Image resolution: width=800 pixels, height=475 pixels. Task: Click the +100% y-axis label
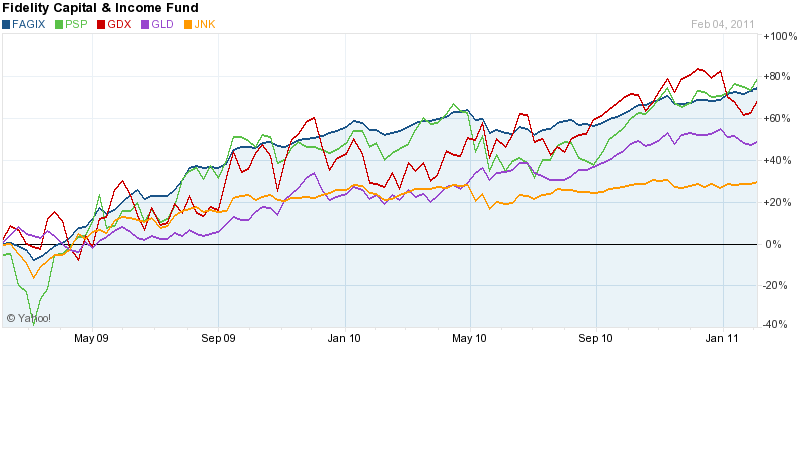[x=780, y=36]
